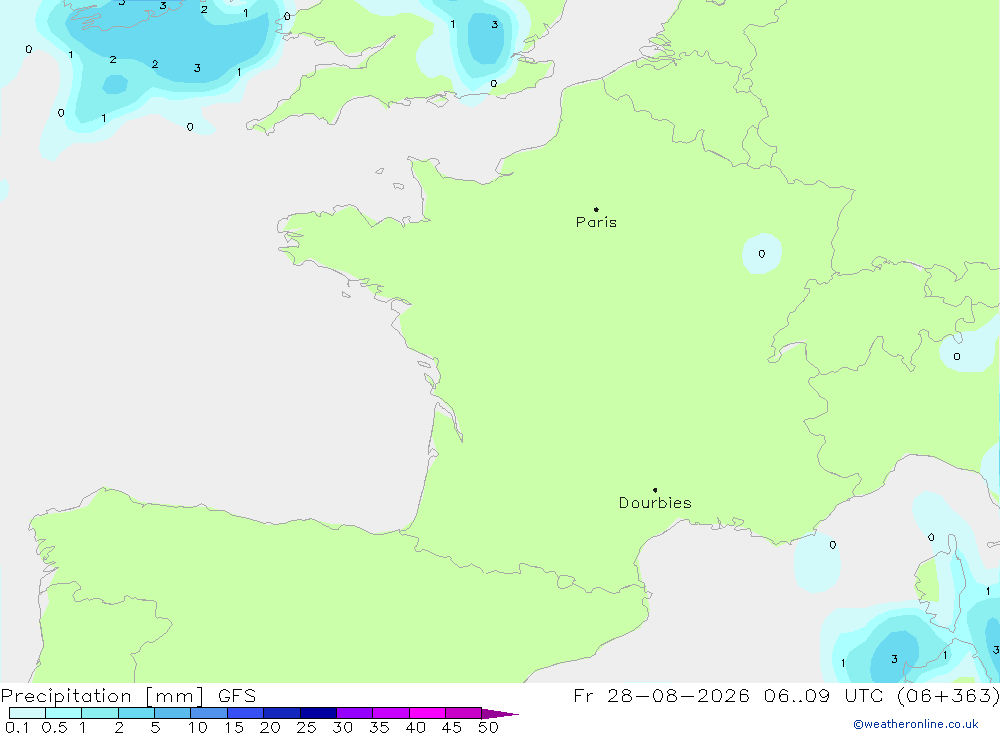Click the Paris city label
Image resolution: width=1000 pixels, height=733 pixels.
(x=596, y=222)
